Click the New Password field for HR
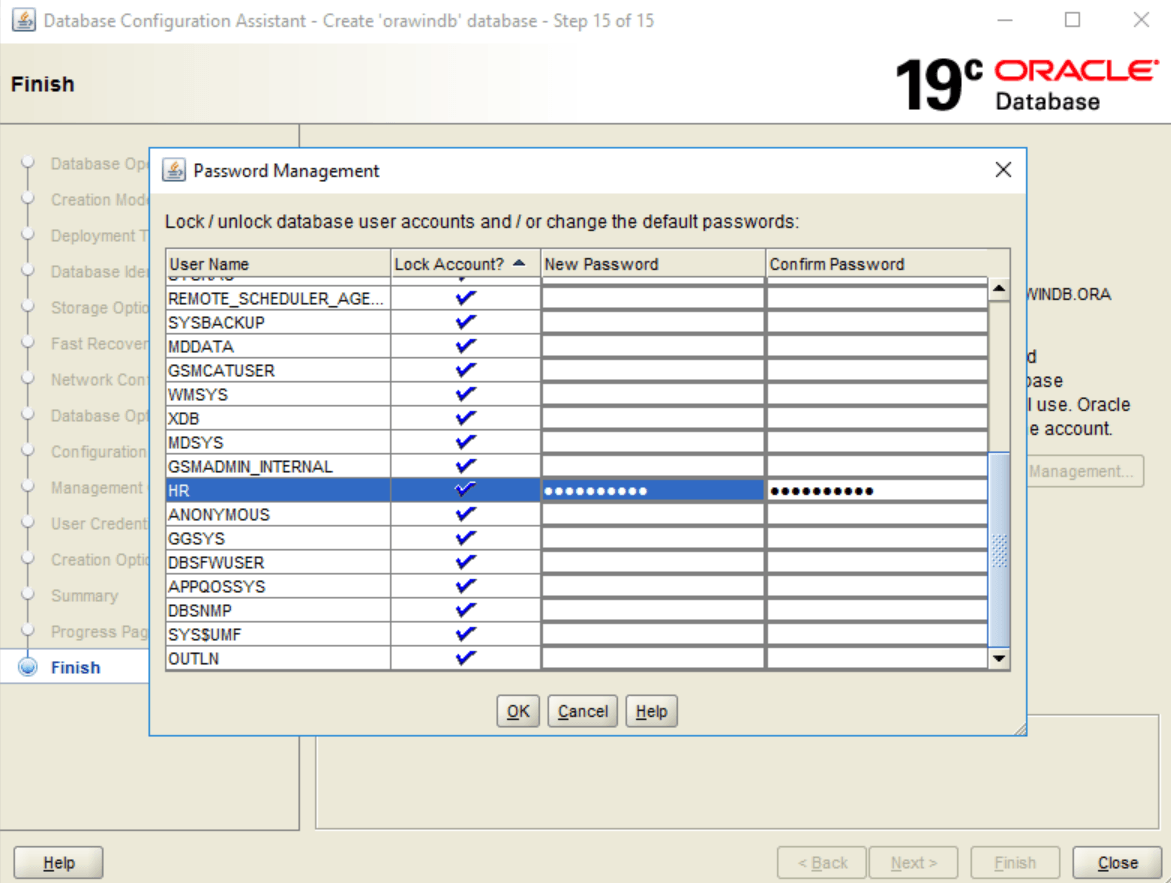Screen dimensions: 1171x883 click(x=652, y=490)
